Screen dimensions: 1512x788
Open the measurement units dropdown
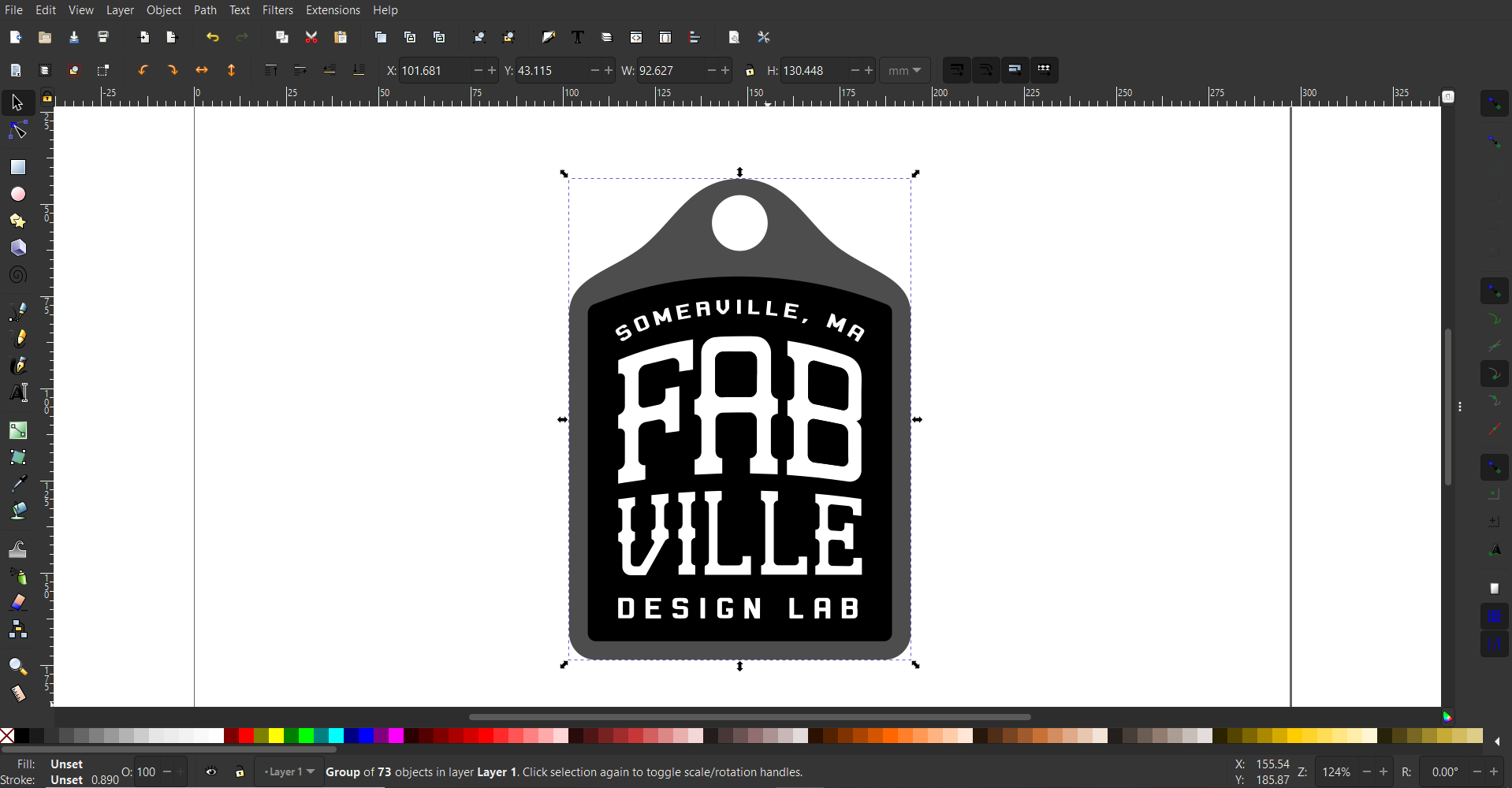[904, 70]
